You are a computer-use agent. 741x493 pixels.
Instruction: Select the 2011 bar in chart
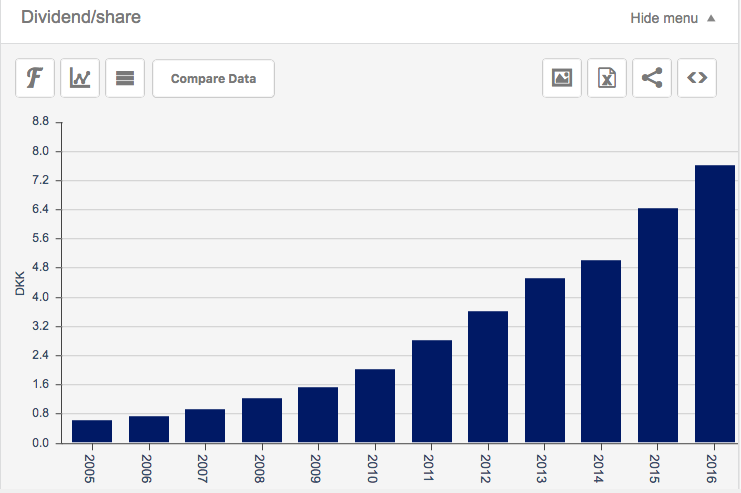point(431,391)
